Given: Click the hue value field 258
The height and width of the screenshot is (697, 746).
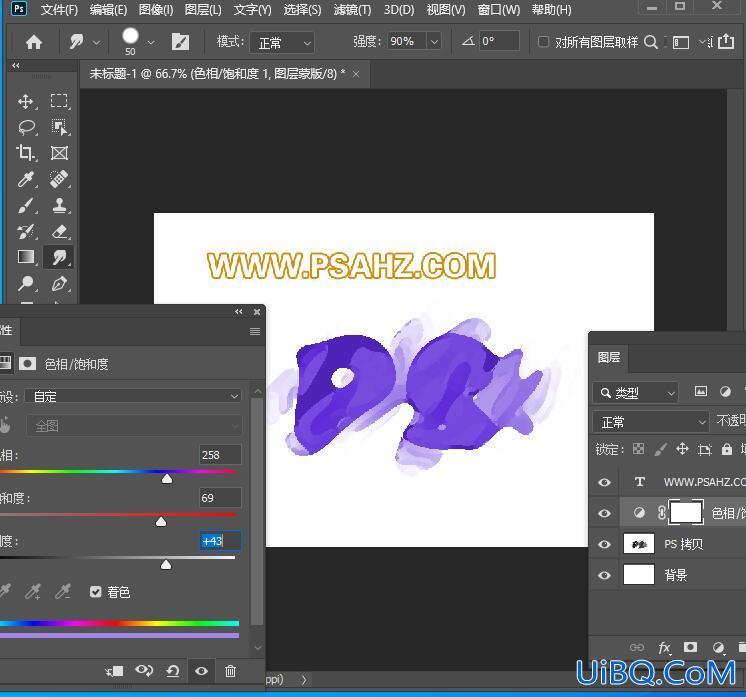Looking at the screenshot, I should pyautogui.click(x=220, y=455).
